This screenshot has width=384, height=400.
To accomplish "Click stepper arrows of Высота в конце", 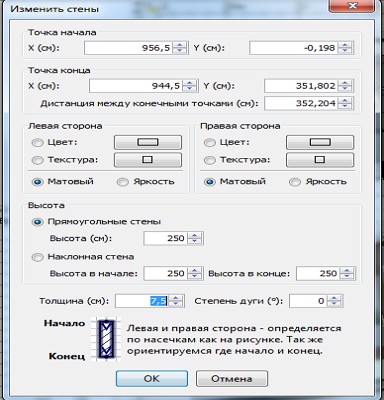I will [x=347, y=274].
